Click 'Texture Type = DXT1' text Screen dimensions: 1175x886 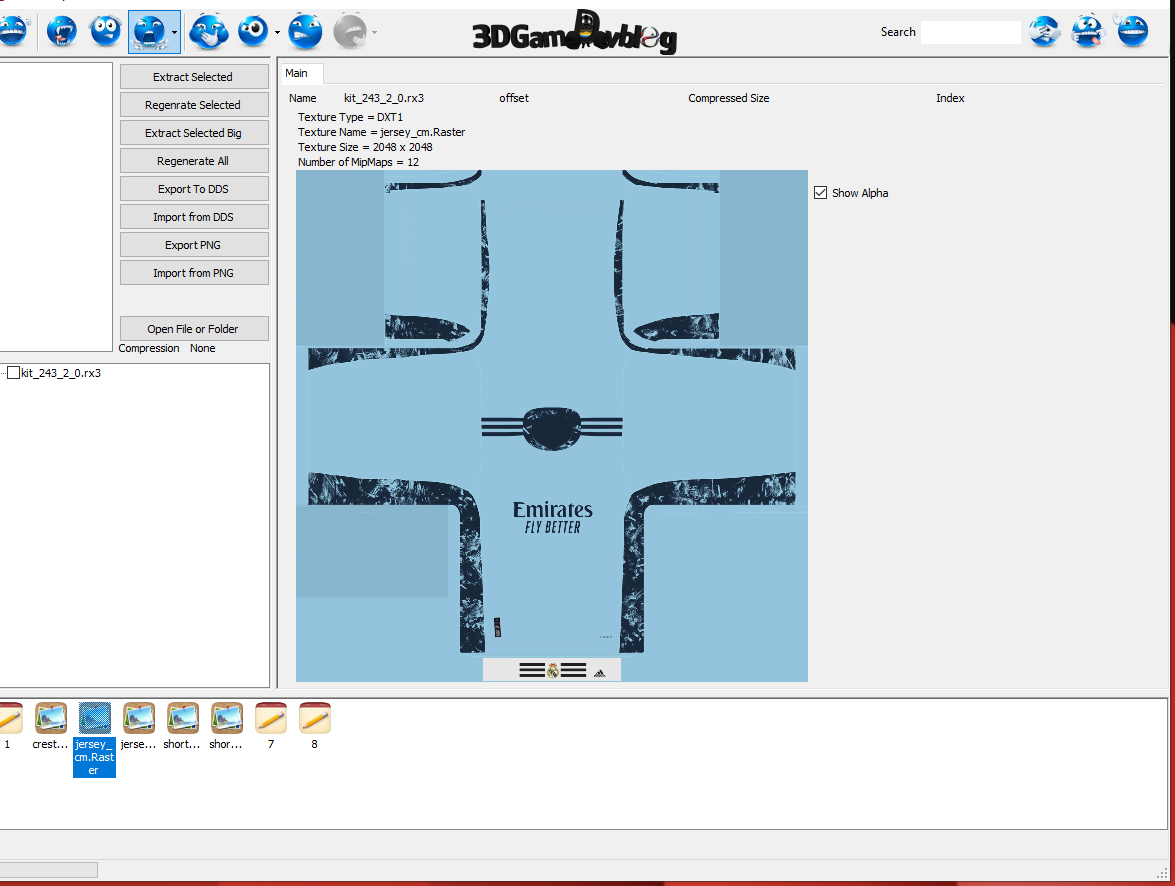click(350, 117)
